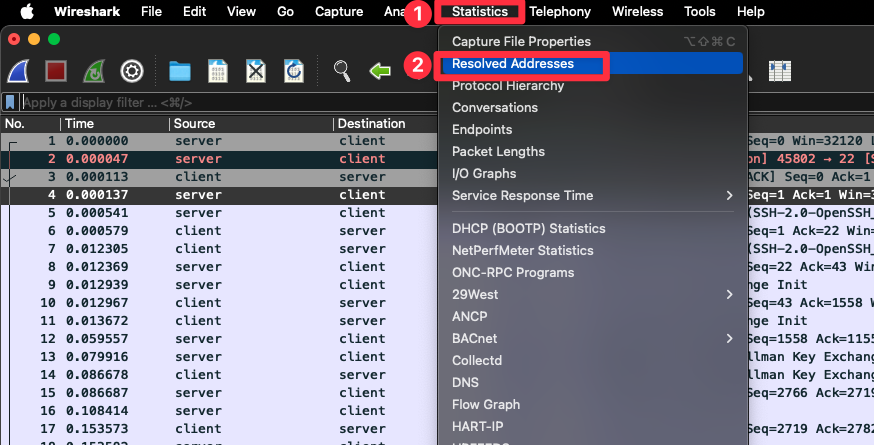
Task: Select packet 14 at time 0.086678
Action: (x=220, y=375)
